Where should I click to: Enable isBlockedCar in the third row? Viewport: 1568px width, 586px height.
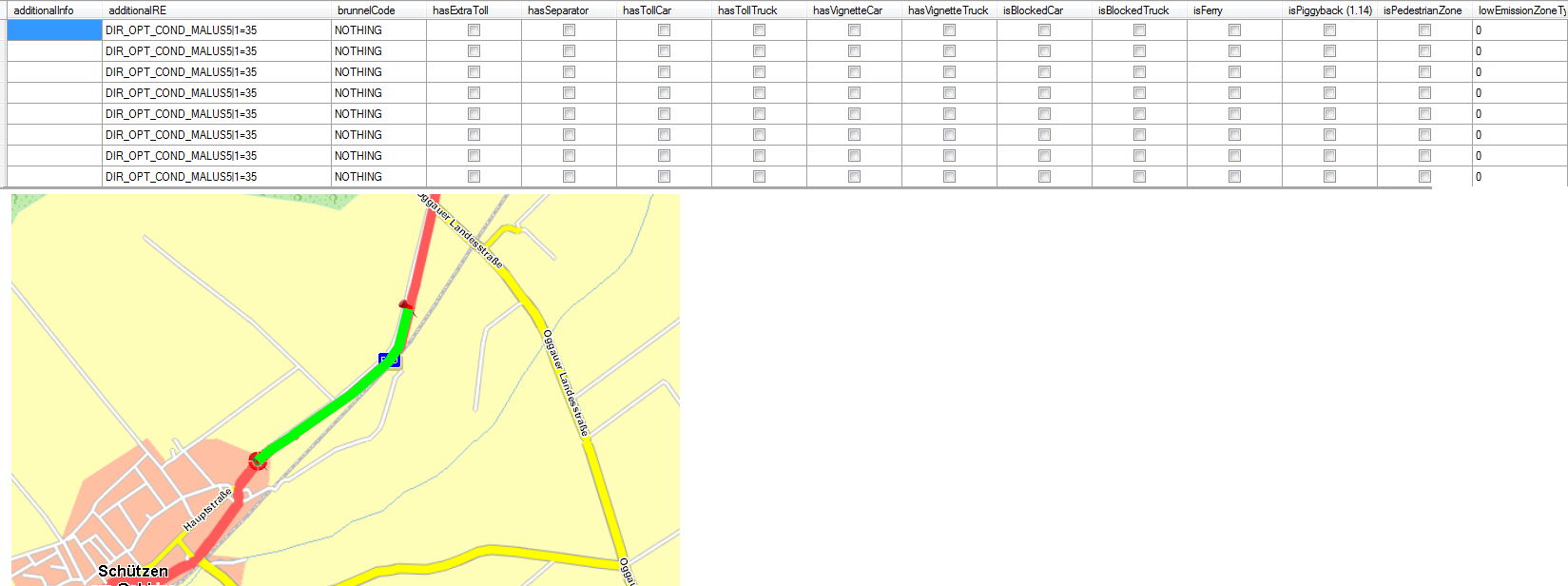(1044, 72)
